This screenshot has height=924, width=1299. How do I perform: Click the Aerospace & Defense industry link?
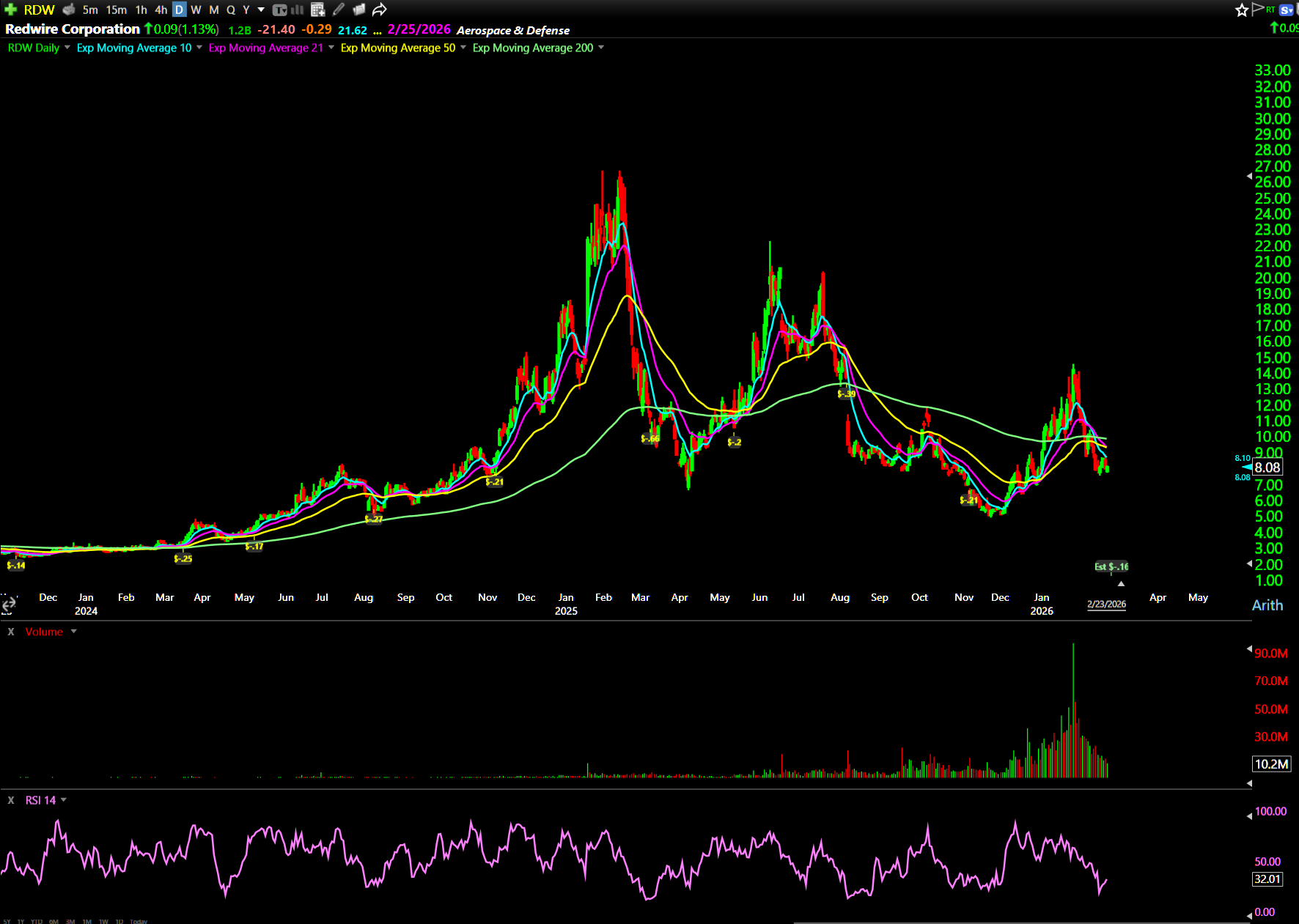click(x=512, y=30)
